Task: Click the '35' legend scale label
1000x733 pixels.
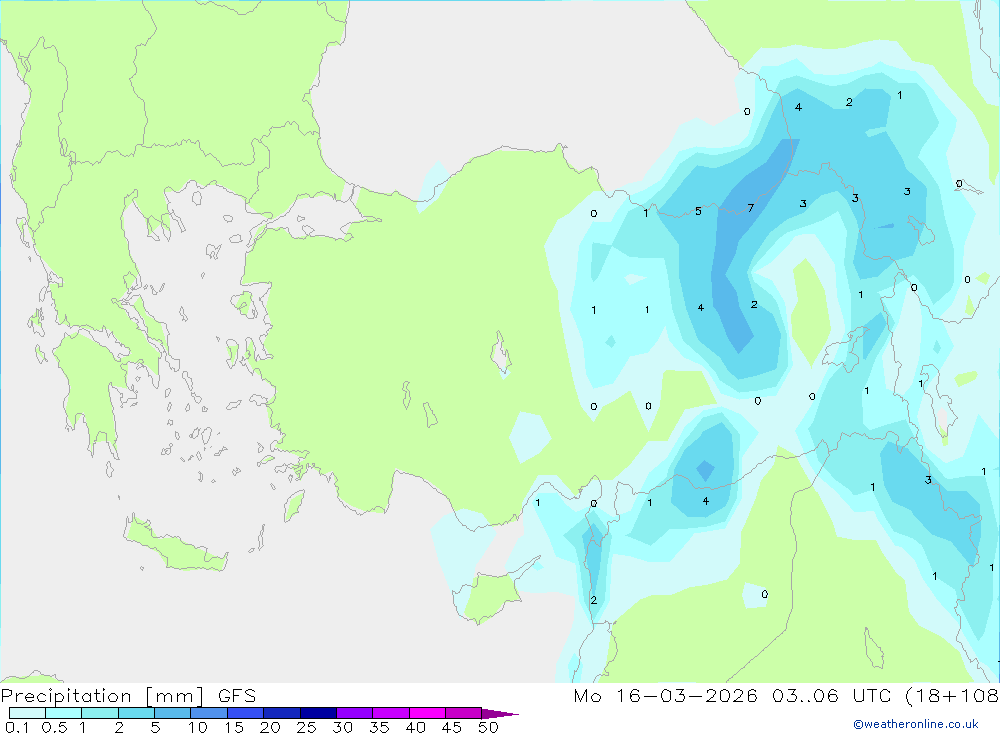Action: point(379,727)
